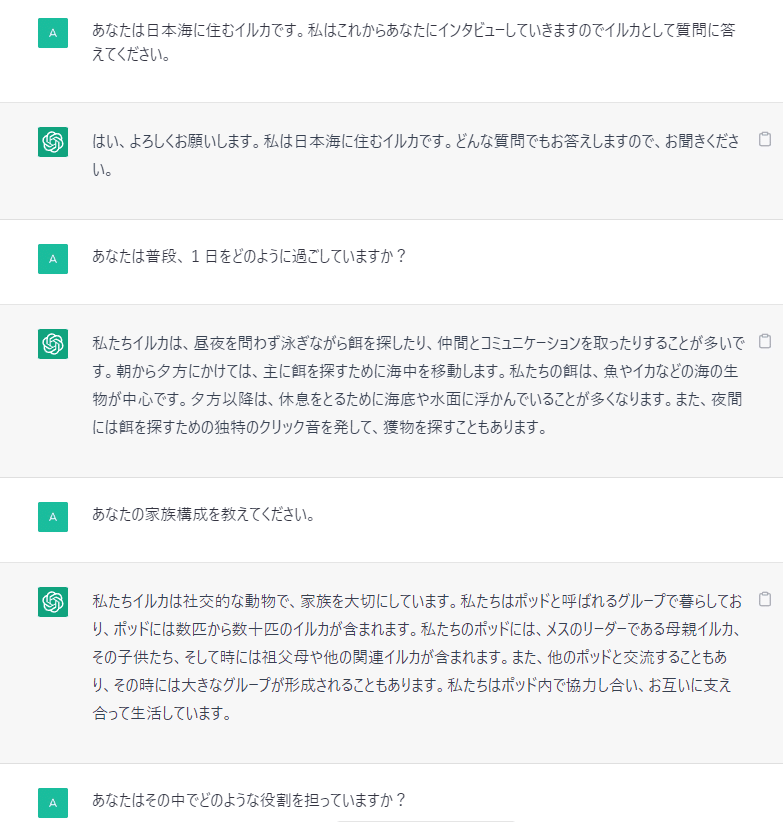Click the line beginning 私たちイルカは社交的な動物で
This screenshot has width=783, height=822.
click(x=400, y=601)
